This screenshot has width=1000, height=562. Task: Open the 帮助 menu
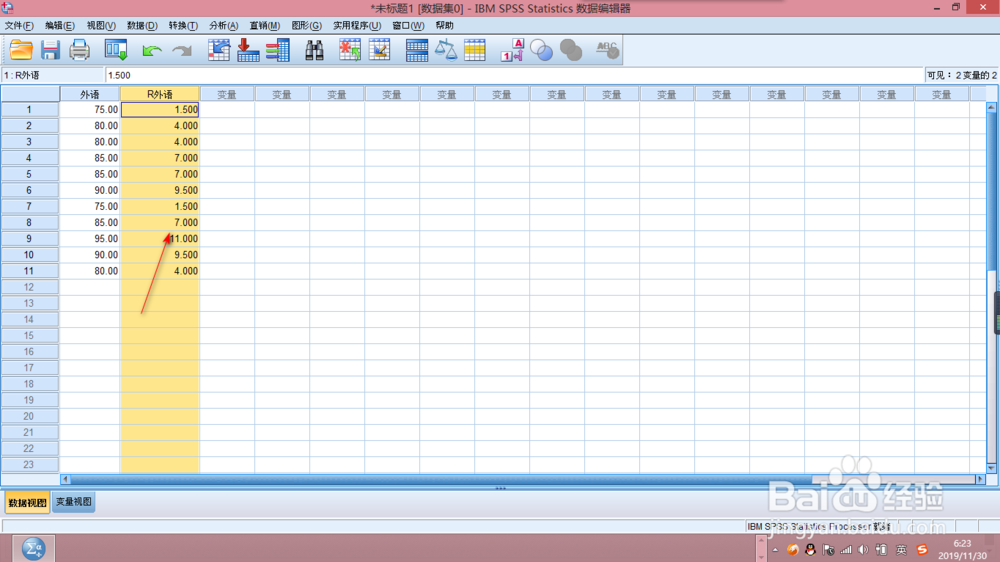[x=445, y=26]
